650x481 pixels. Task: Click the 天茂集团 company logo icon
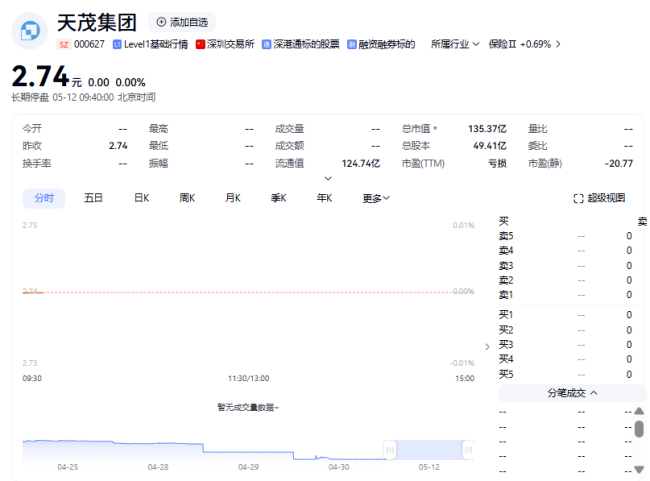coord(30,31)
